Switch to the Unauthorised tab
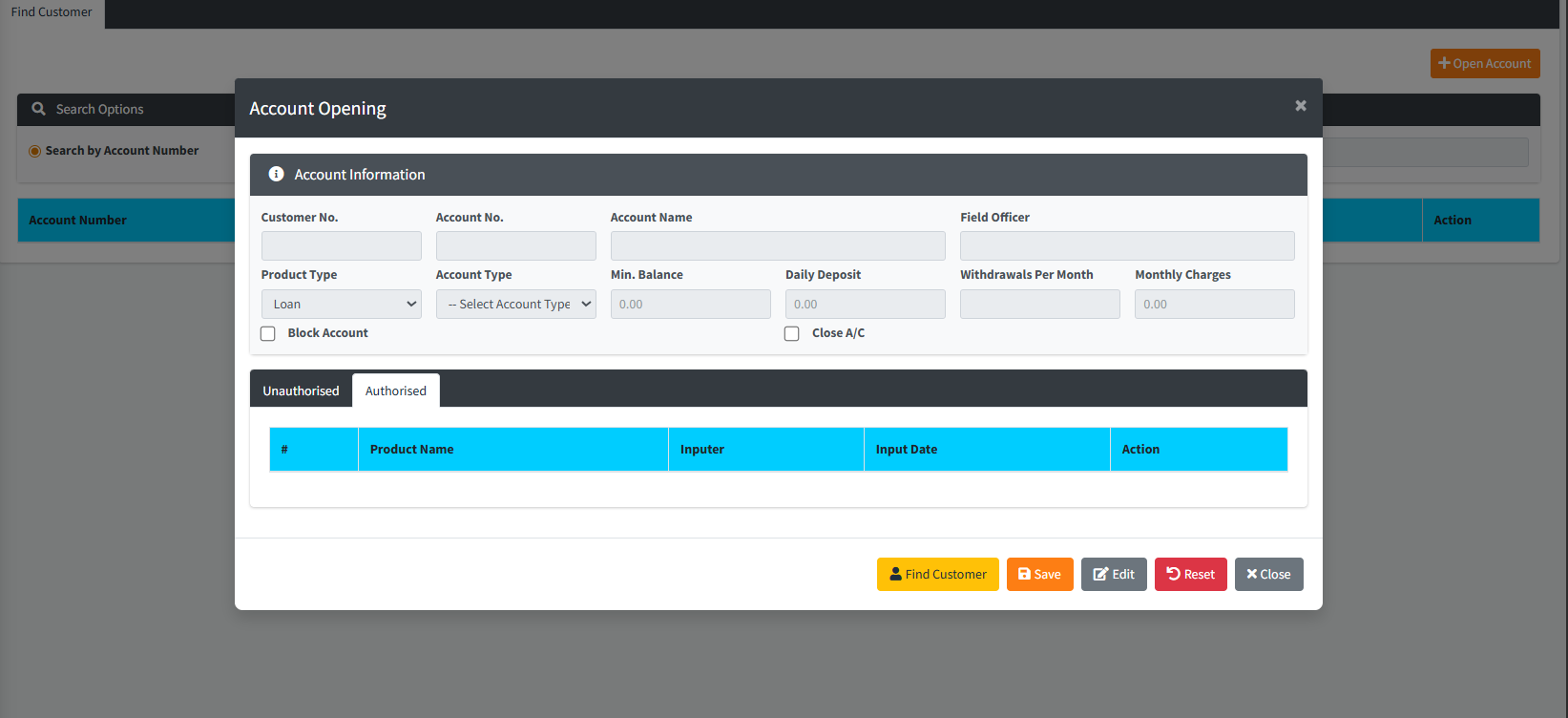Screen dimensions: 1568x718 pyautogui.click(x=301, y=391)
